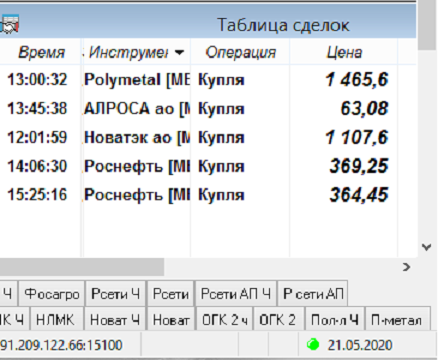Click the price cell 1 107,6
The image size is (438, 360).
point(357,137)
